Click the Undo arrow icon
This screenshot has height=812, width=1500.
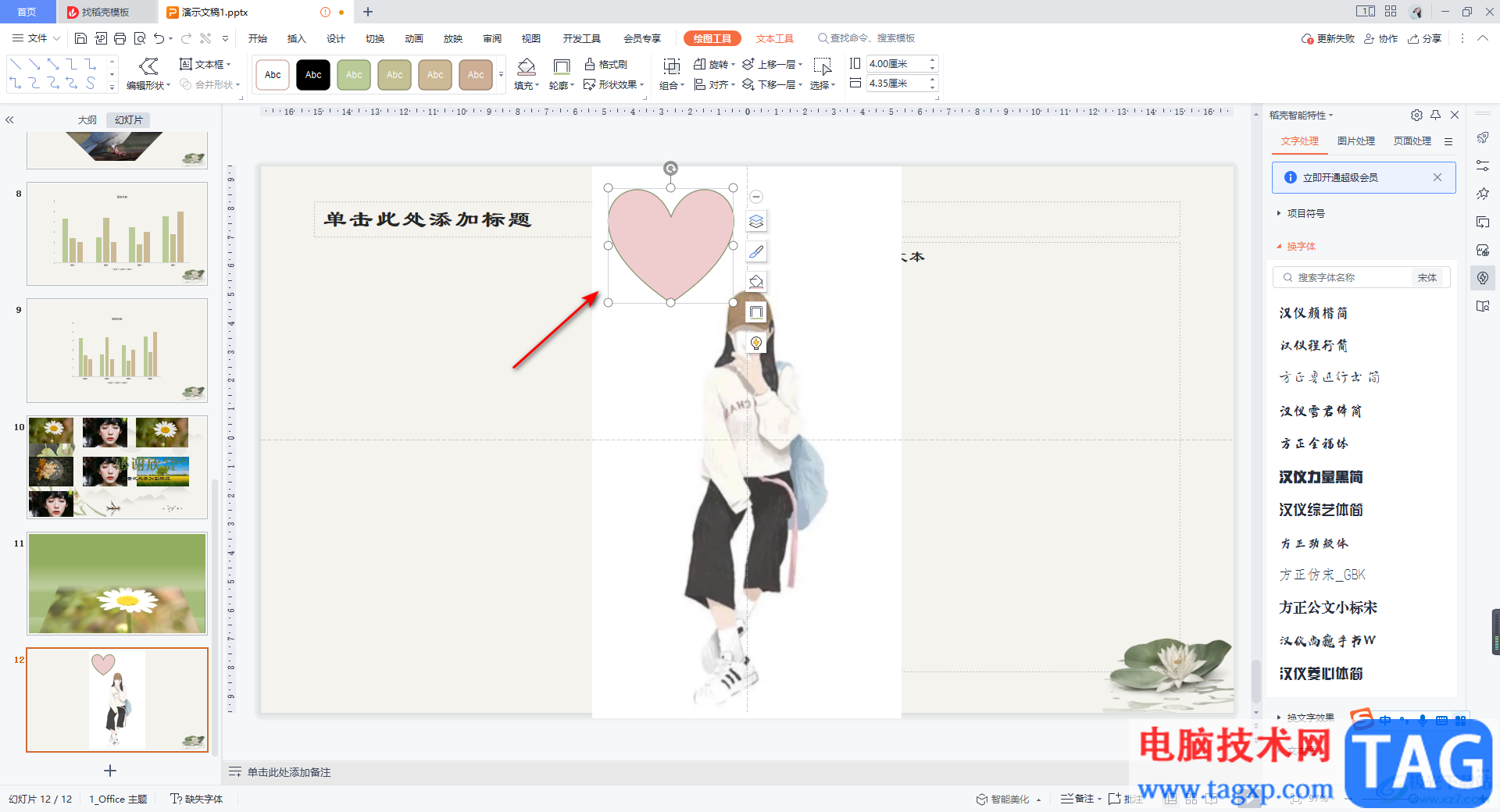pos(159,38)
